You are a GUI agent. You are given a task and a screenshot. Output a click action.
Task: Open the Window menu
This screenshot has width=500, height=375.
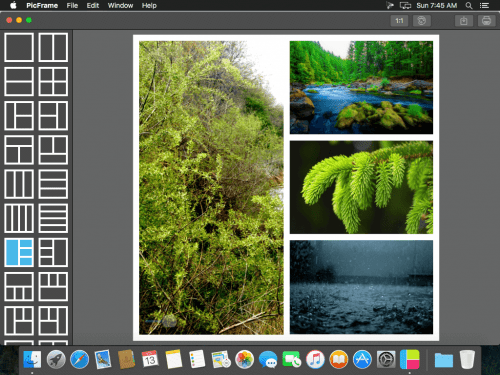pyautogui.click(x=120, y=5)
